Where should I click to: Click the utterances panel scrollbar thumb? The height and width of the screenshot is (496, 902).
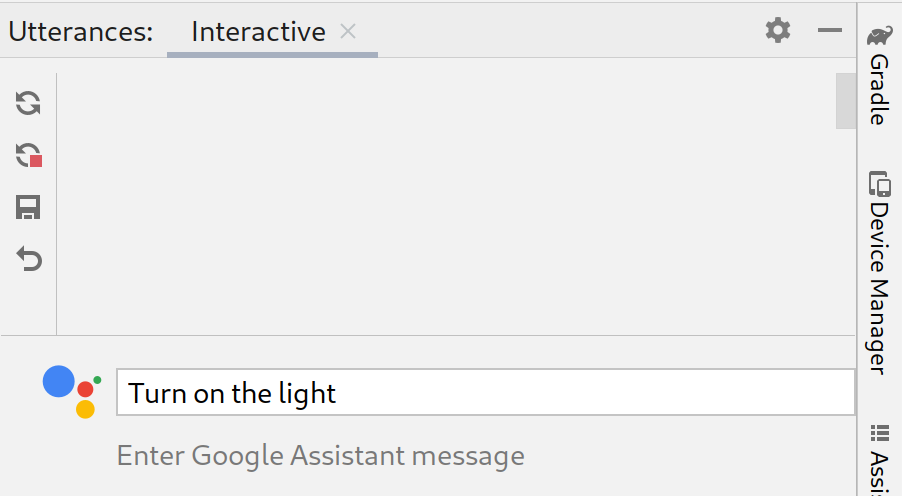click(845, 101)
